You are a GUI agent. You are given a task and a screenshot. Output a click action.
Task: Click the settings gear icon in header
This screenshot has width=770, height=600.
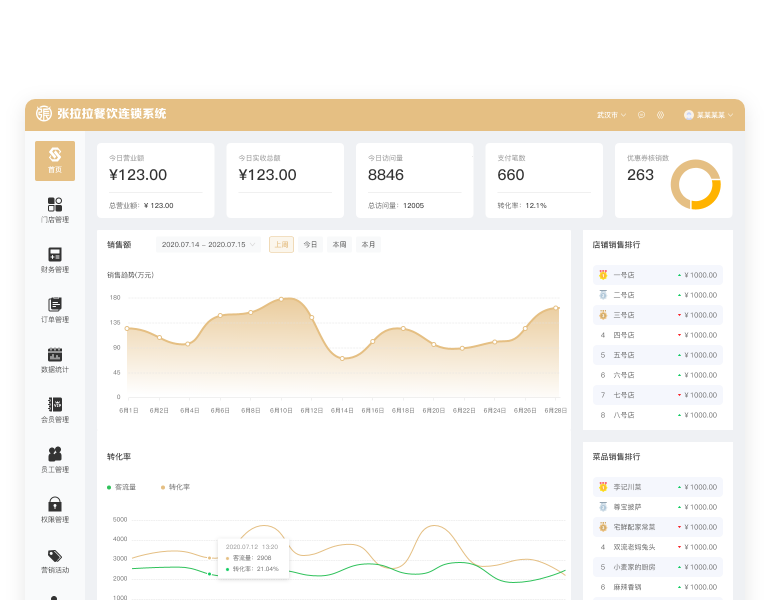point(660,115)
